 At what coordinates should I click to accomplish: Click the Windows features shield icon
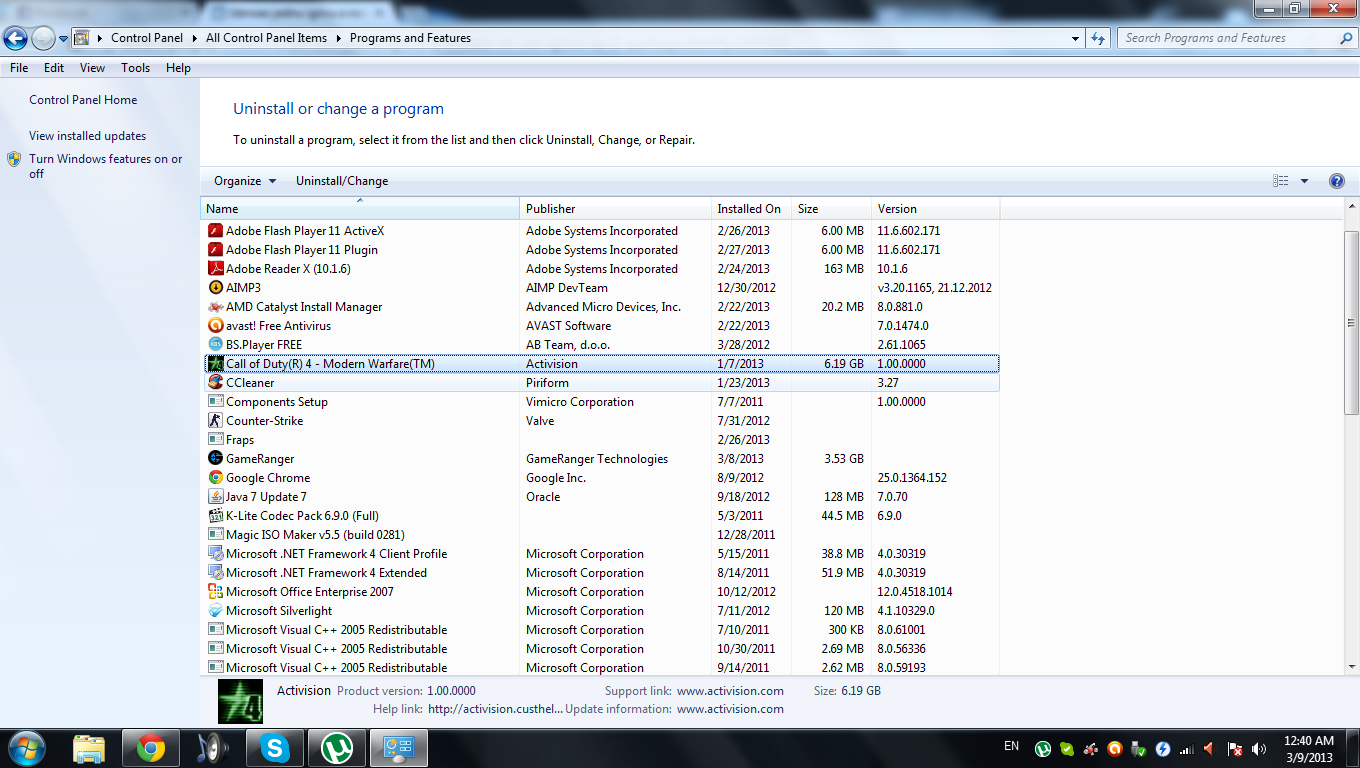tap(14, 159)
